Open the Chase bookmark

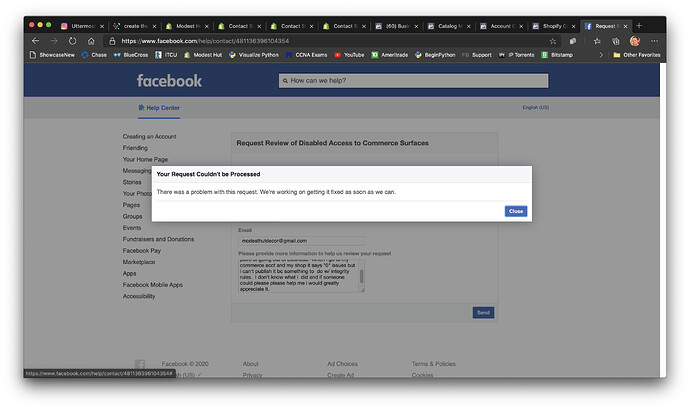(x=94, y=55)
